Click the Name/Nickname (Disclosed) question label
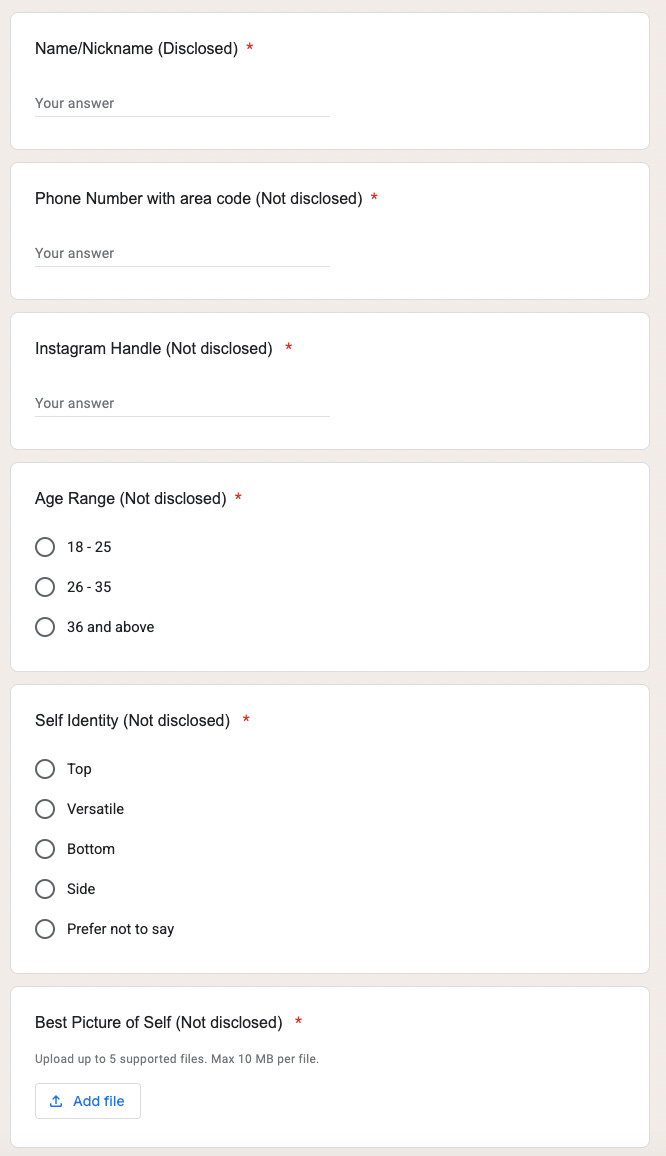The width and height of the screenshot is (666, 1156). (x=136, y=48)
